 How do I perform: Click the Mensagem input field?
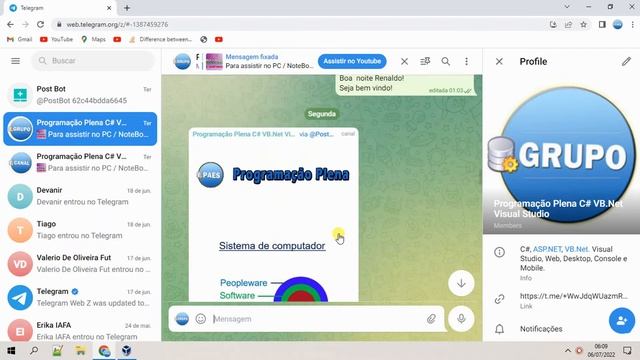tap(316, 319)
